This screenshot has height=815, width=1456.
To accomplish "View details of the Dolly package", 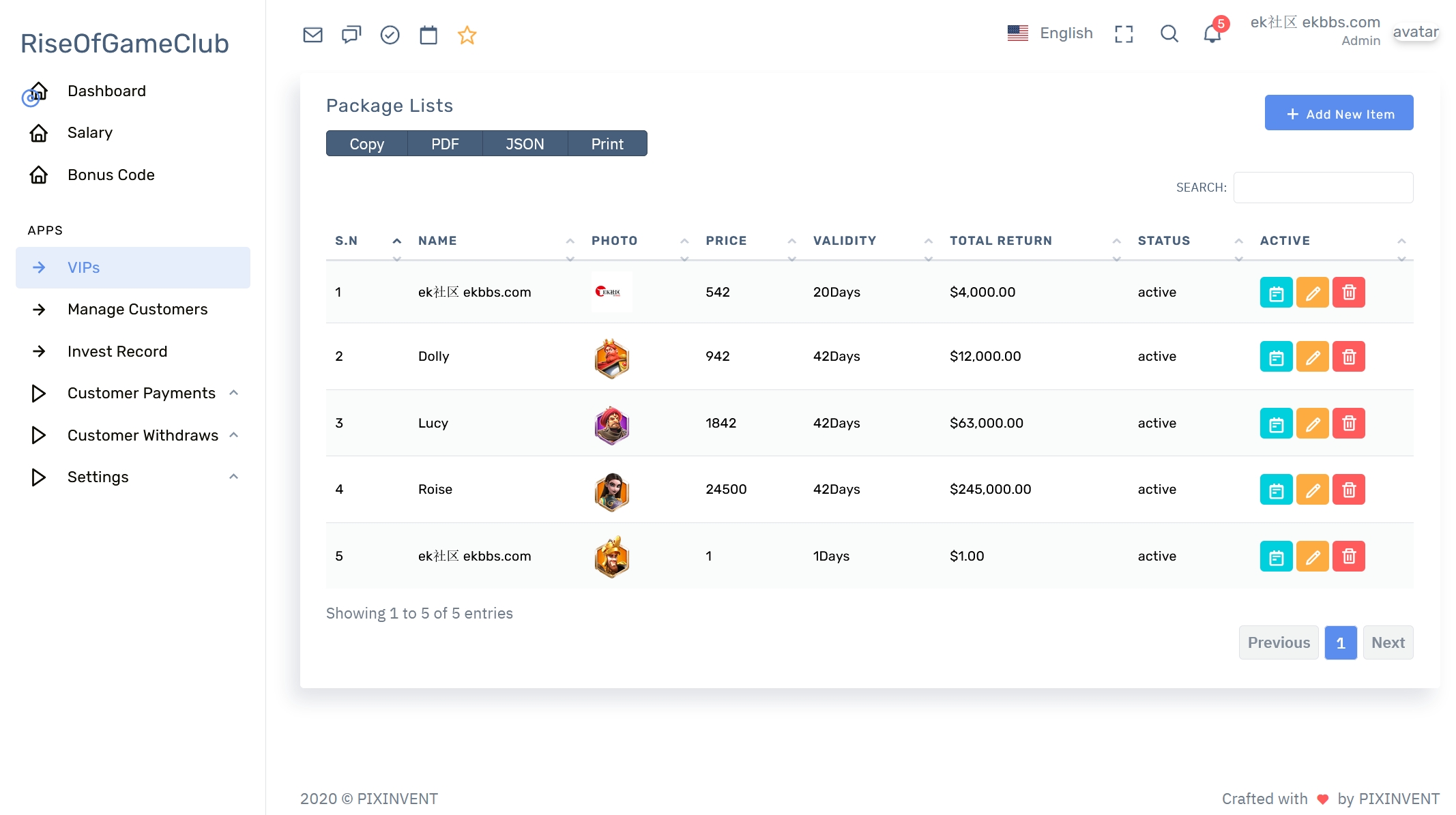I will (1276, 357).
